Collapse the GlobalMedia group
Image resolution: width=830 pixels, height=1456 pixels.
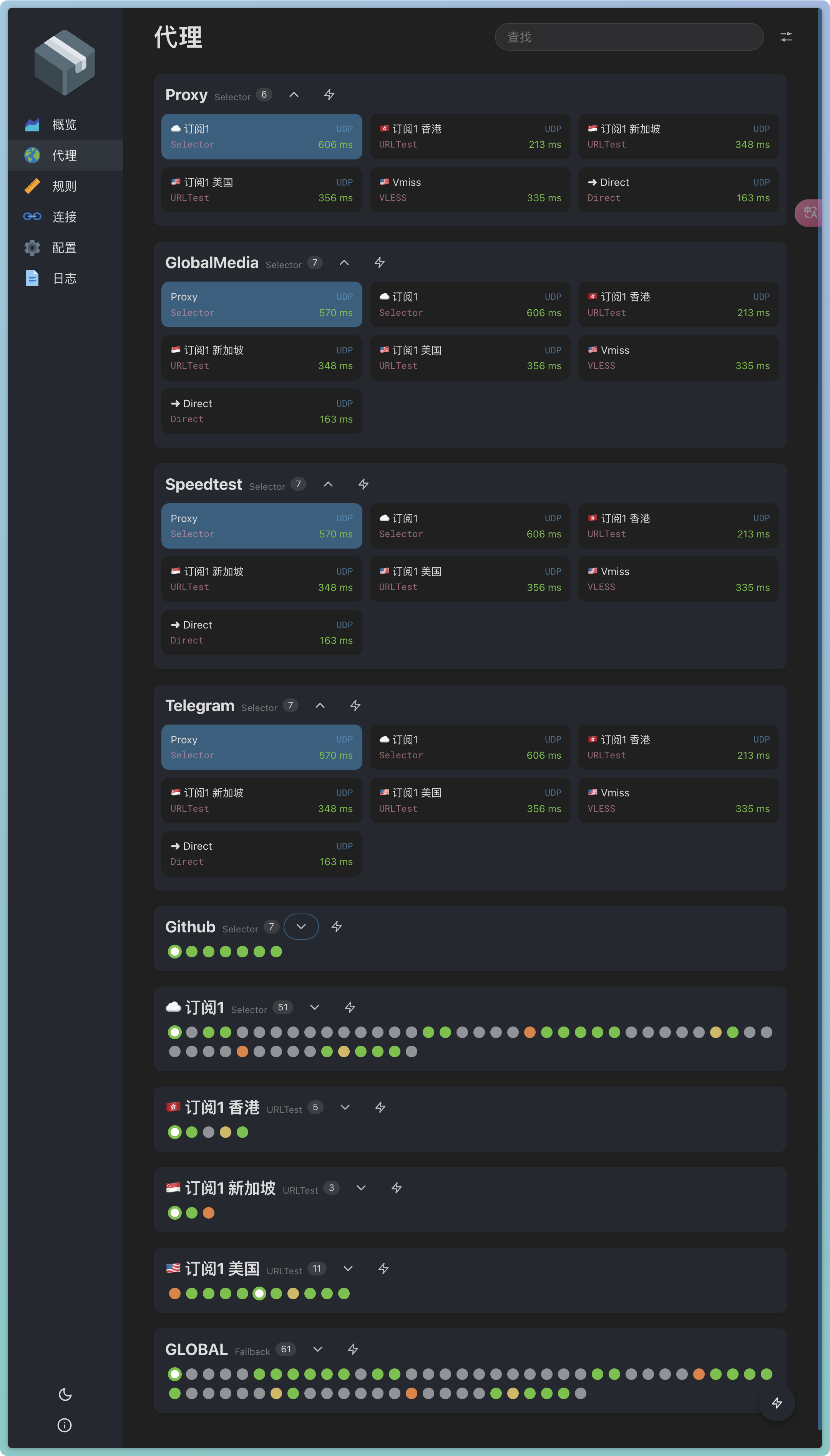344,262
